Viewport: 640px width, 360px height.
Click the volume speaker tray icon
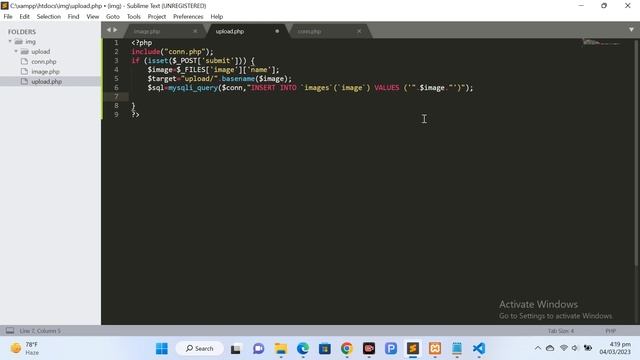click(575, 348)
